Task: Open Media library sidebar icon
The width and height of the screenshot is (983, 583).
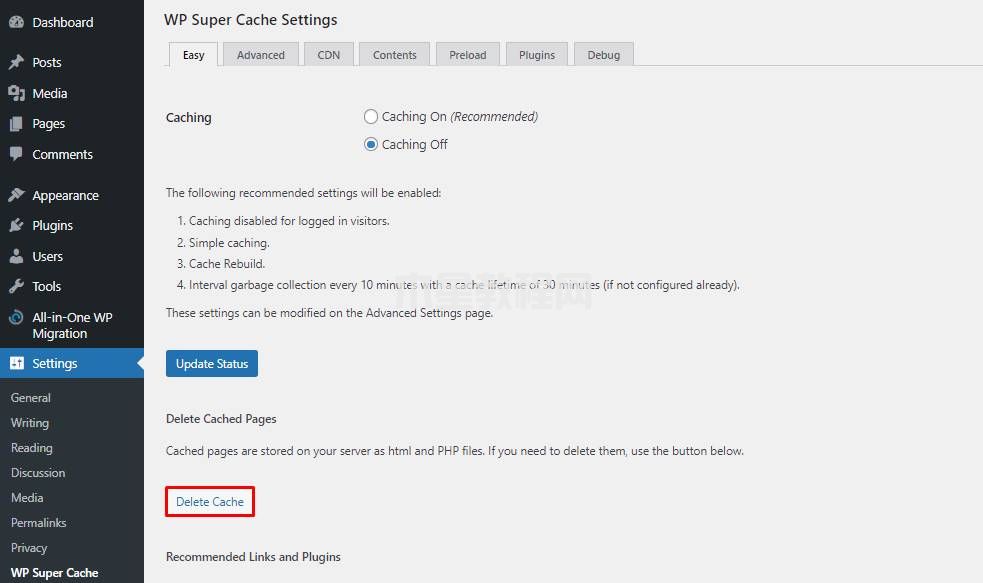Action: coord(16,93)
